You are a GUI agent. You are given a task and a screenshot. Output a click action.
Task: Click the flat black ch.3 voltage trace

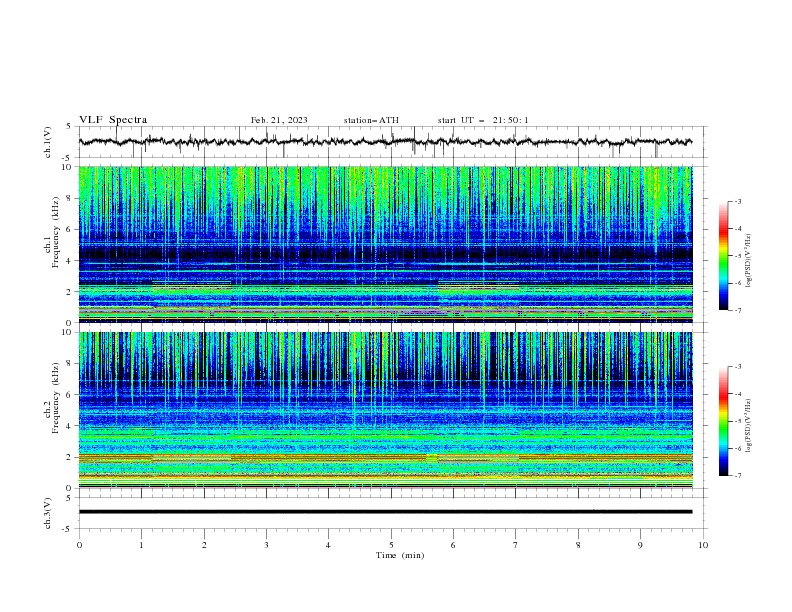tap(386, 512)
